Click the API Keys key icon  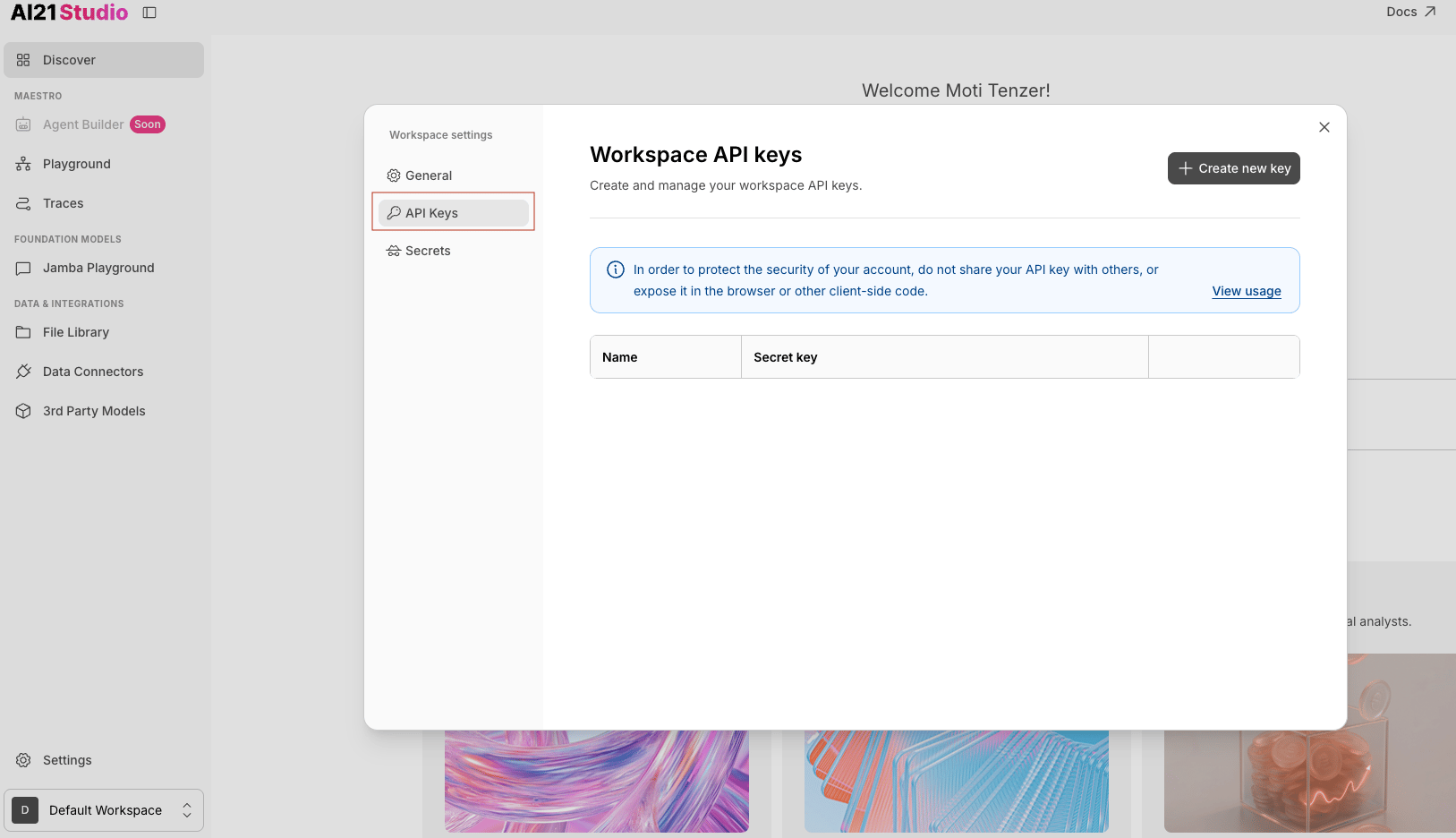(x=394, y=213)
